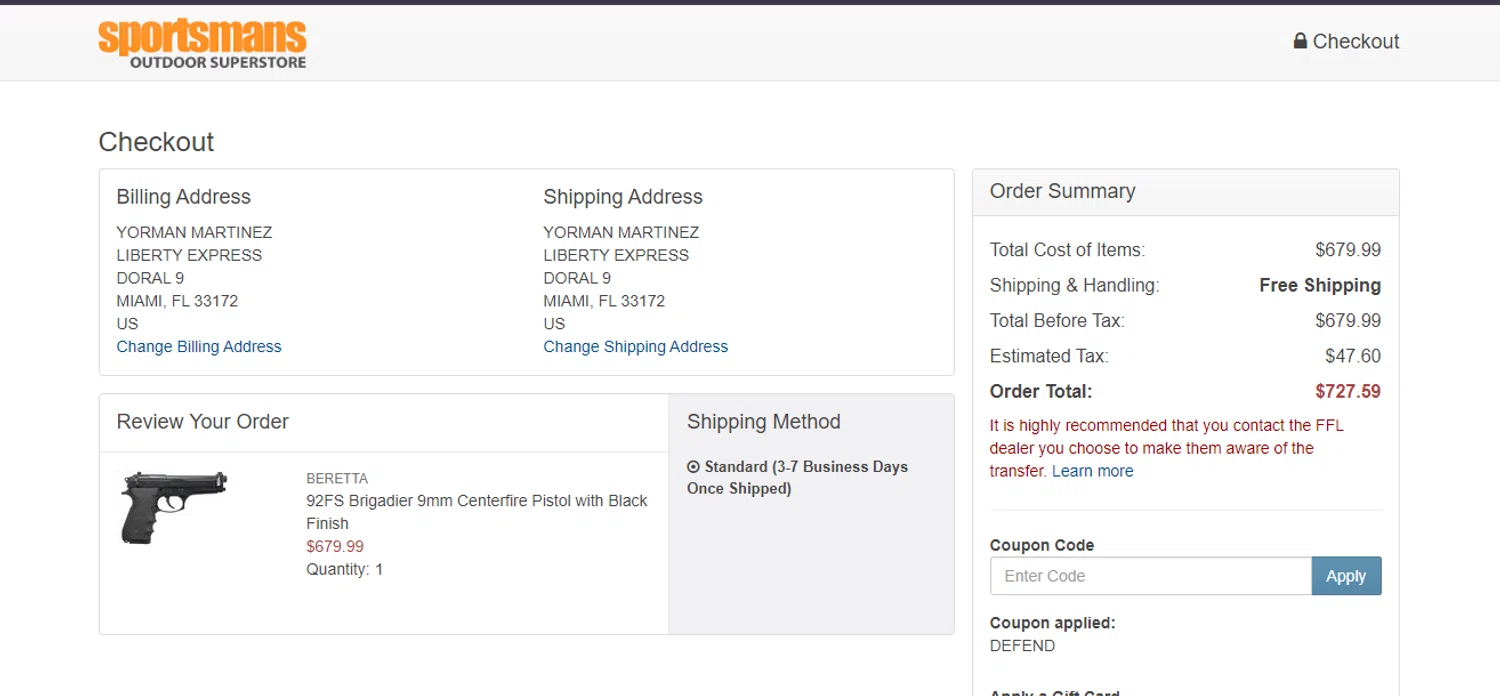Screen dimensions: 1500x696
Task: Click the $679.99 item price in order review
Action: tap(335, 547)
